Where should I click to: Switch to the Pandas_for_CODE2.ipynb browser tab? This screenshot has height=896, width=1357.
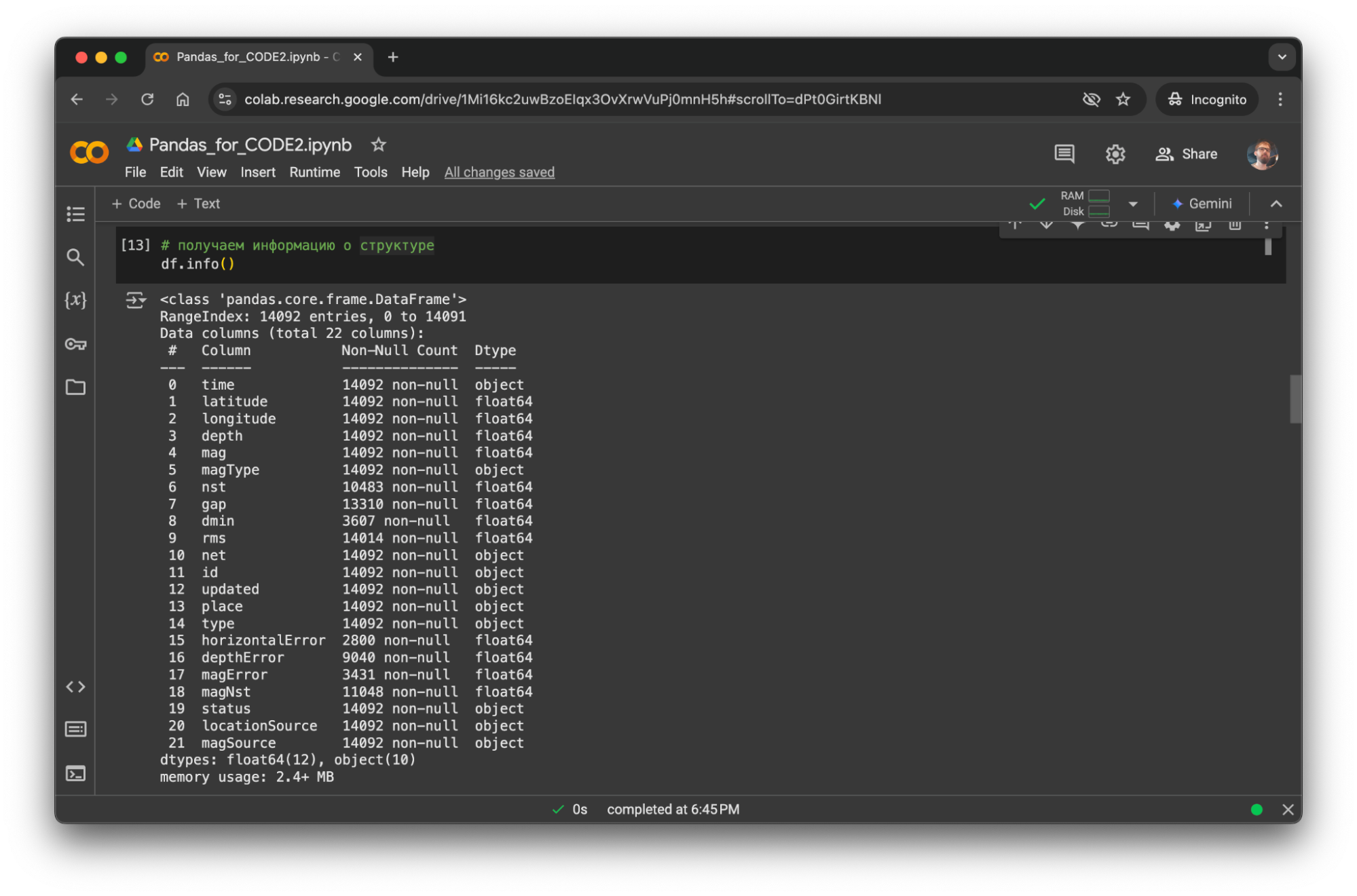(x=251, y=57)
